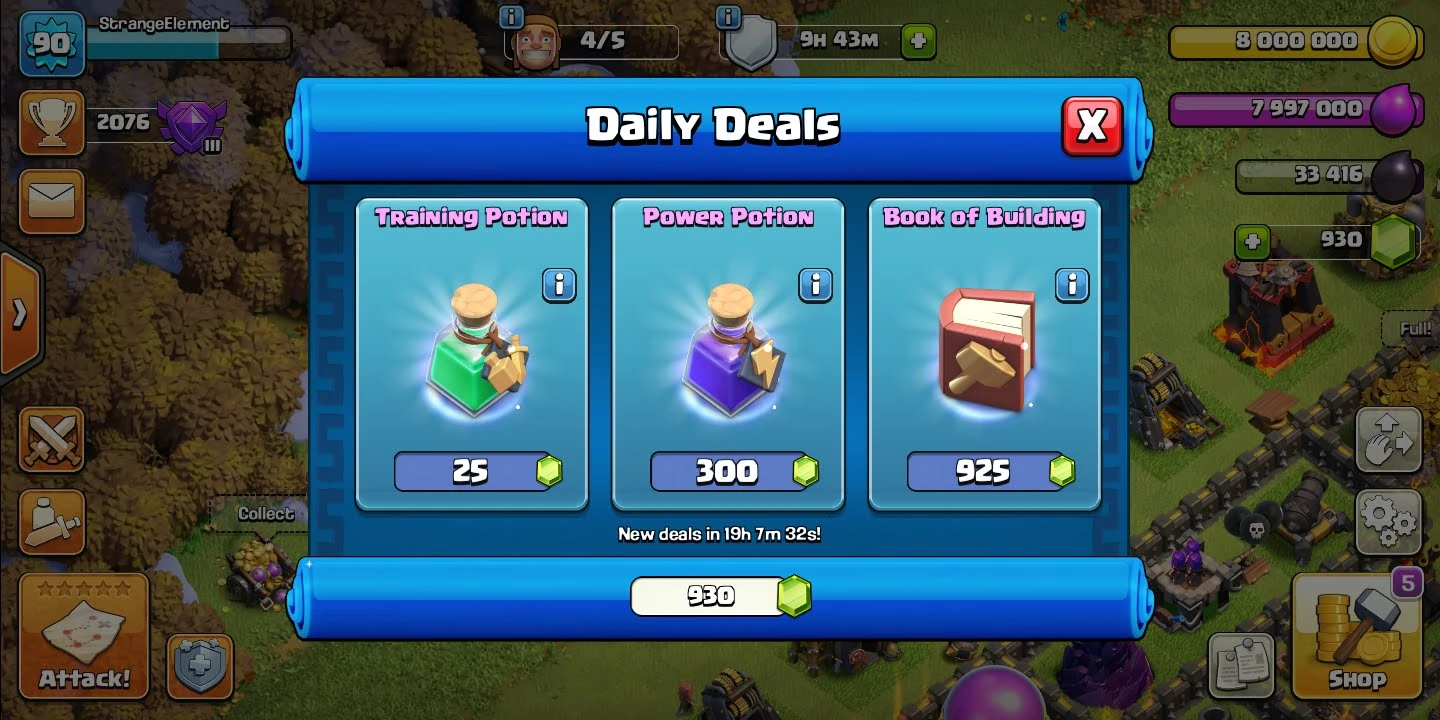Open the settings gears icon
Viewport: 1440px width, 720px height.
pos(1389,522)
